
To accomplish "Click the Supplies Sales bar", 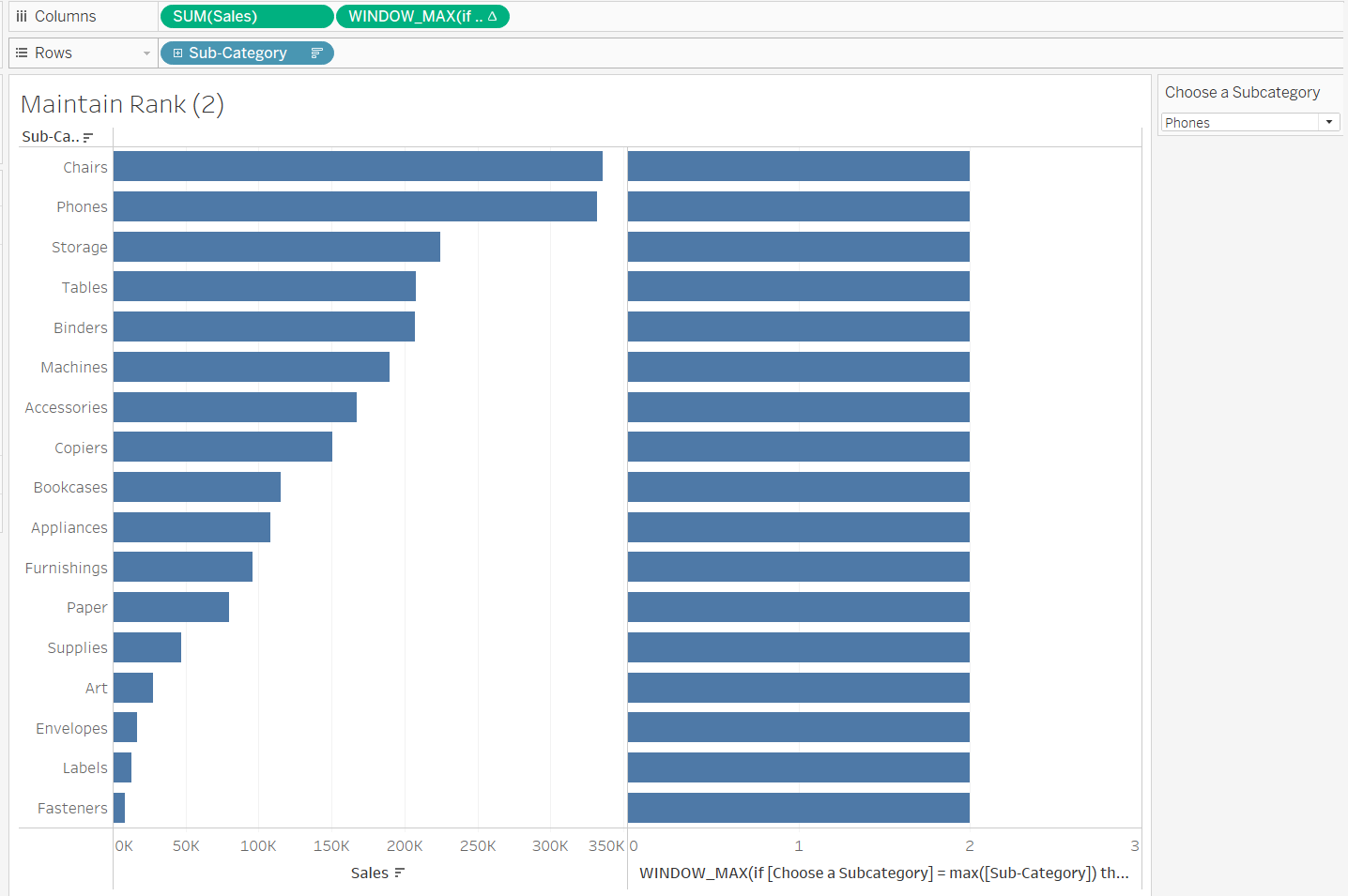I will [x=147, y=647].
